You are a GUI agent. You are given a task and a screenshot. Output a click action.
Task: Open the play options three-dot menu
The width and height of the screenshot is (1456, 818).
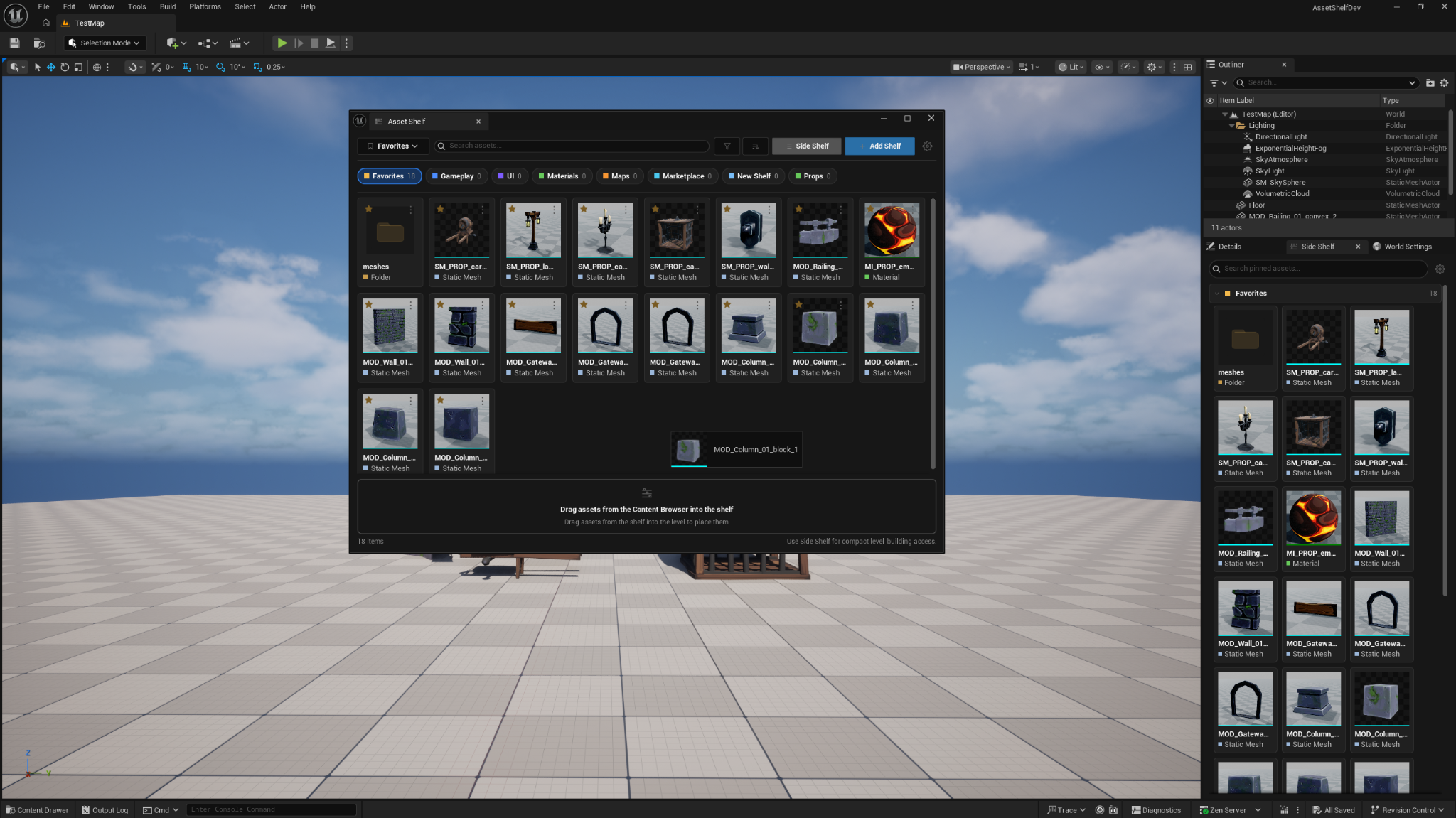(347, 43)
